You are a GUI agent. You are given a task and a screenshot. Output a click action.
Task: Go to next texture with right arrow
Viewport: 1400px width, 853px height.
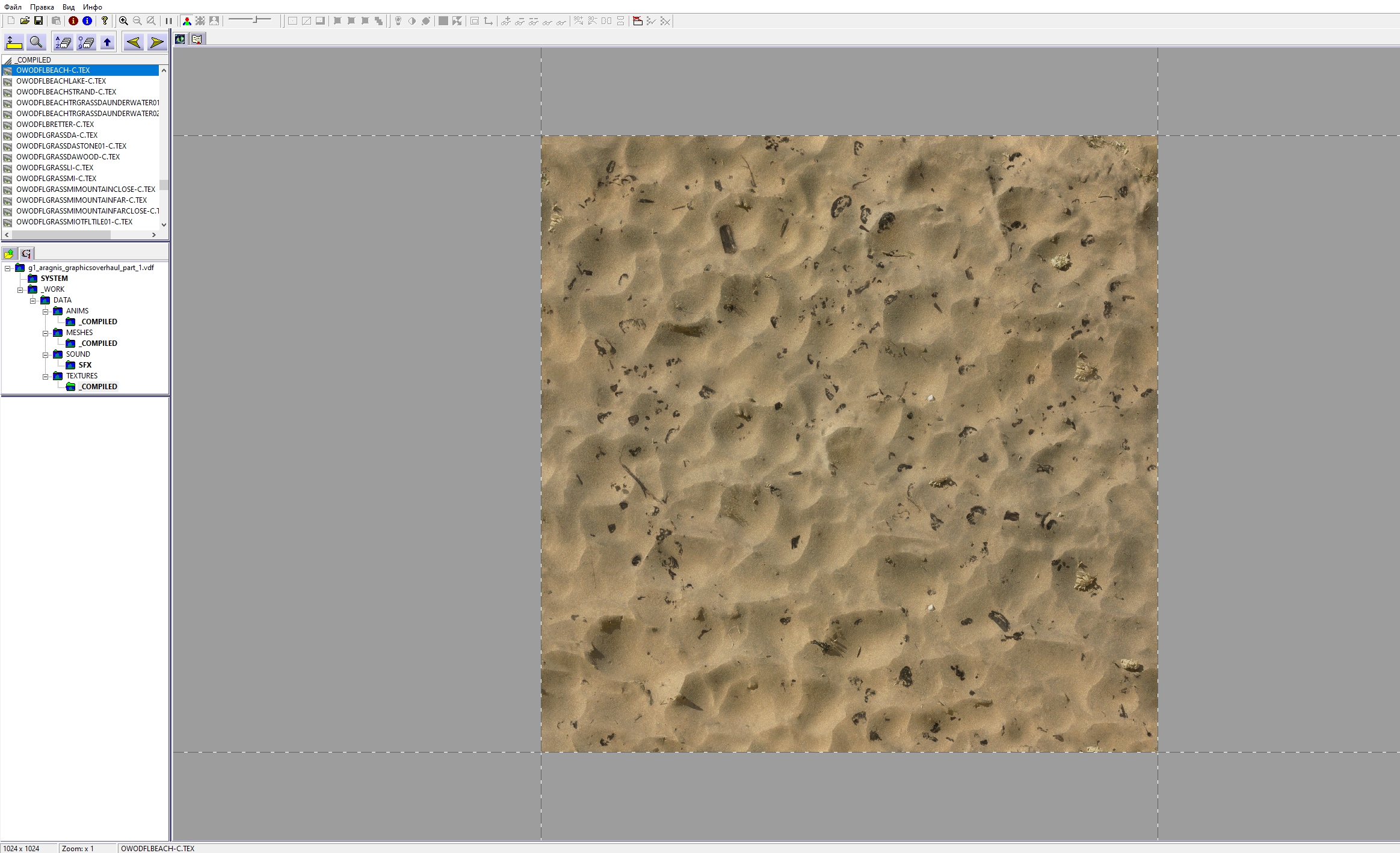(x=156, y=42)
